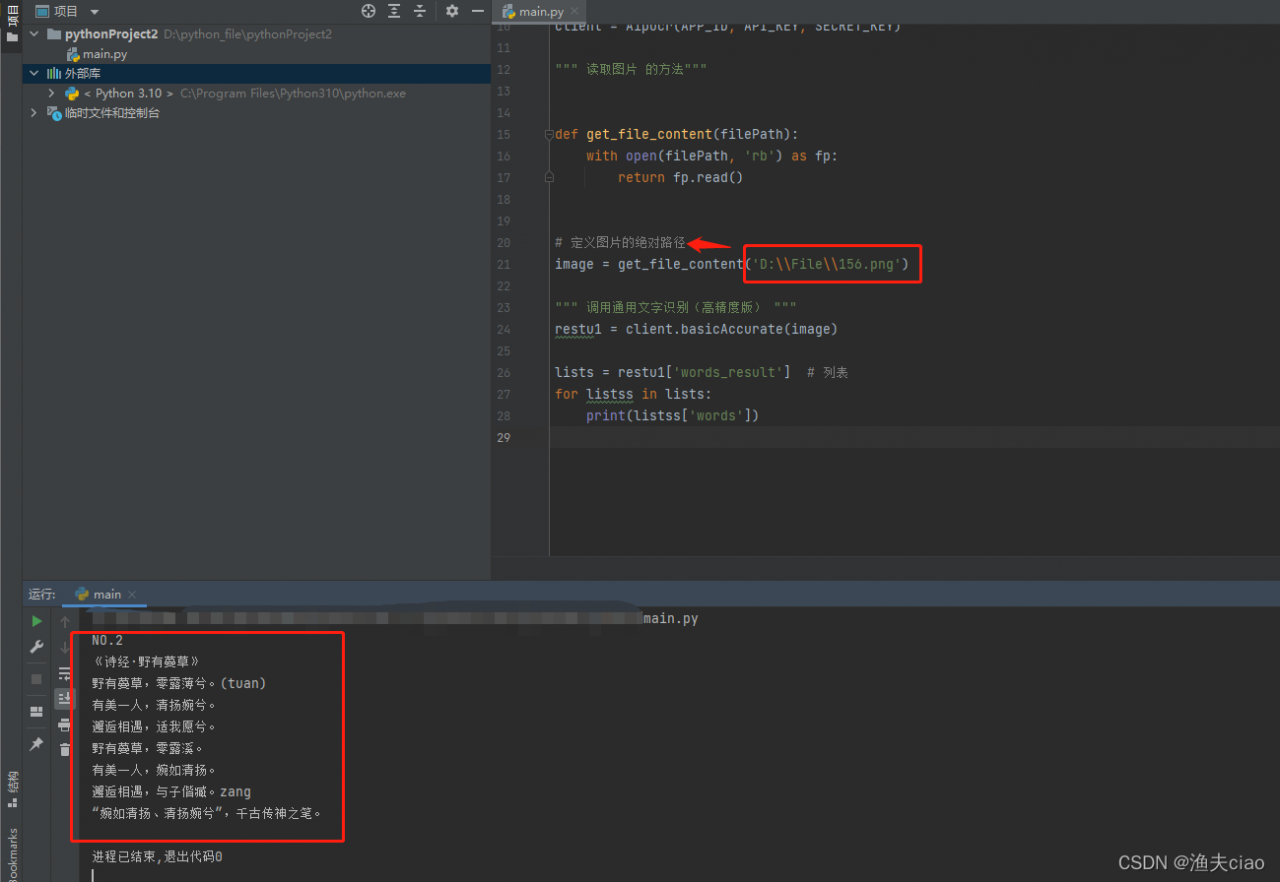Jump up the stack trace arrow

click(x=65, y=621)
